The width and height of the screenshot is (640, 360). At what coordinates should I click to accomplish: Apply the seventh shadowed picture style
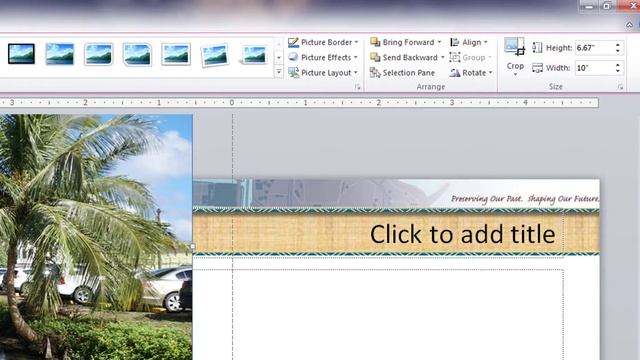253,54
